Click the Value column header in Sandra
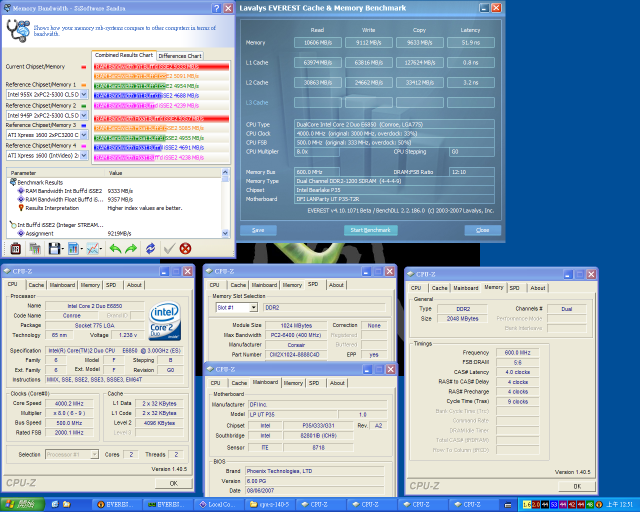The width and height of the screenshot is (640, 512). tap(163, 173)
